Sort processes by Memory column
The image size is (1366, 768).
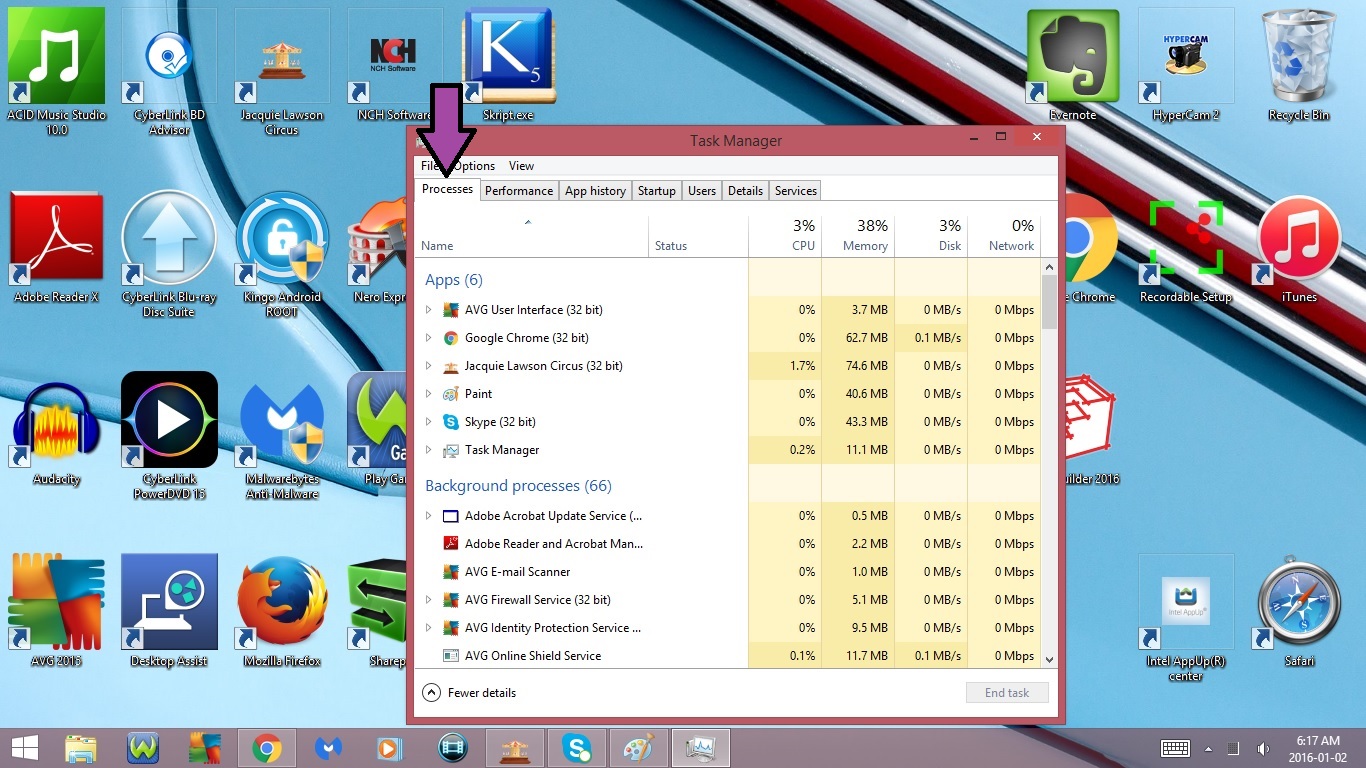coord(858,236)
